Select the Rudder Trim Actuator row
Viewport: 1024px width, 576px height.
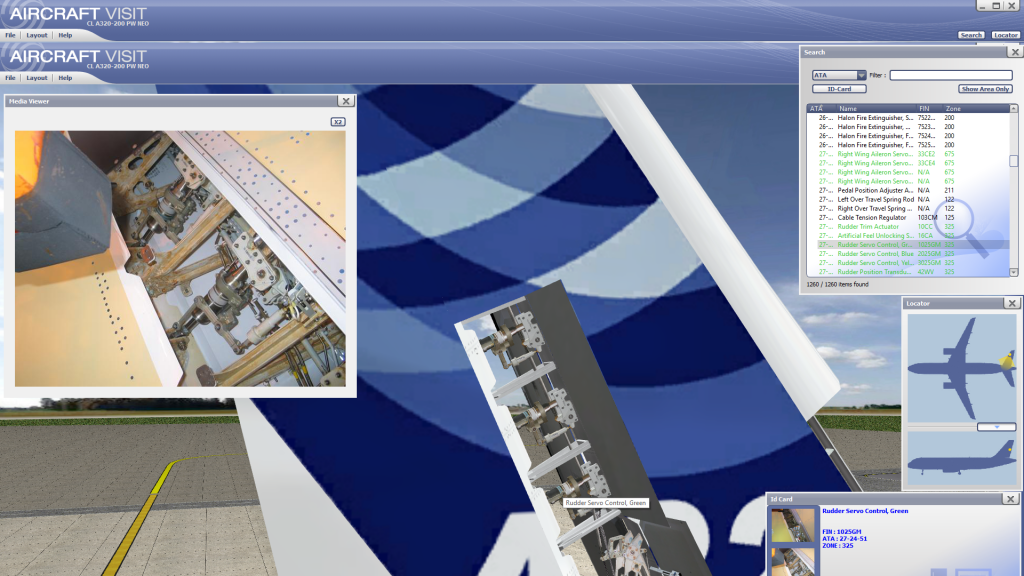[x=909, y=227]
